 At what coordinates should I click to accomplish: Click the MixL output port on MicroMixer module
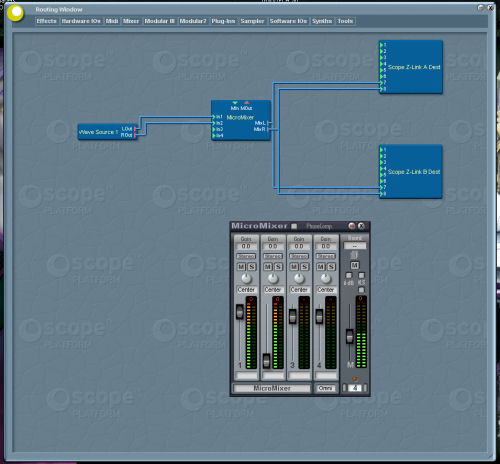268,123
